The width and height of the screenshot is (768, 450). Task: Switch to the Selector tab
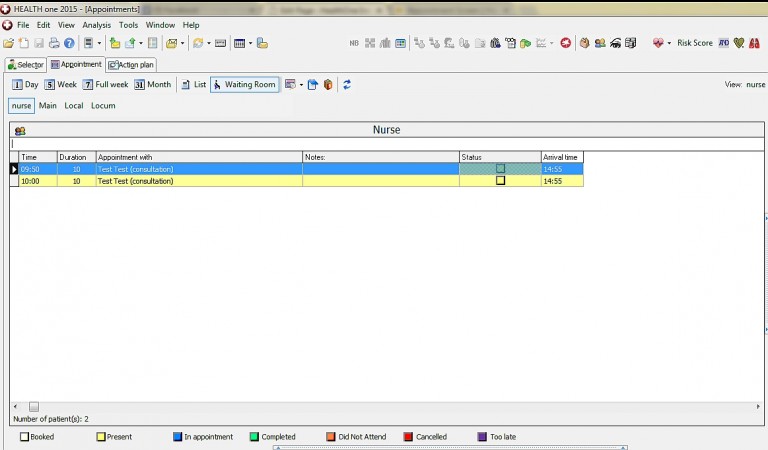pyautogui.click(x=25, y=65)
